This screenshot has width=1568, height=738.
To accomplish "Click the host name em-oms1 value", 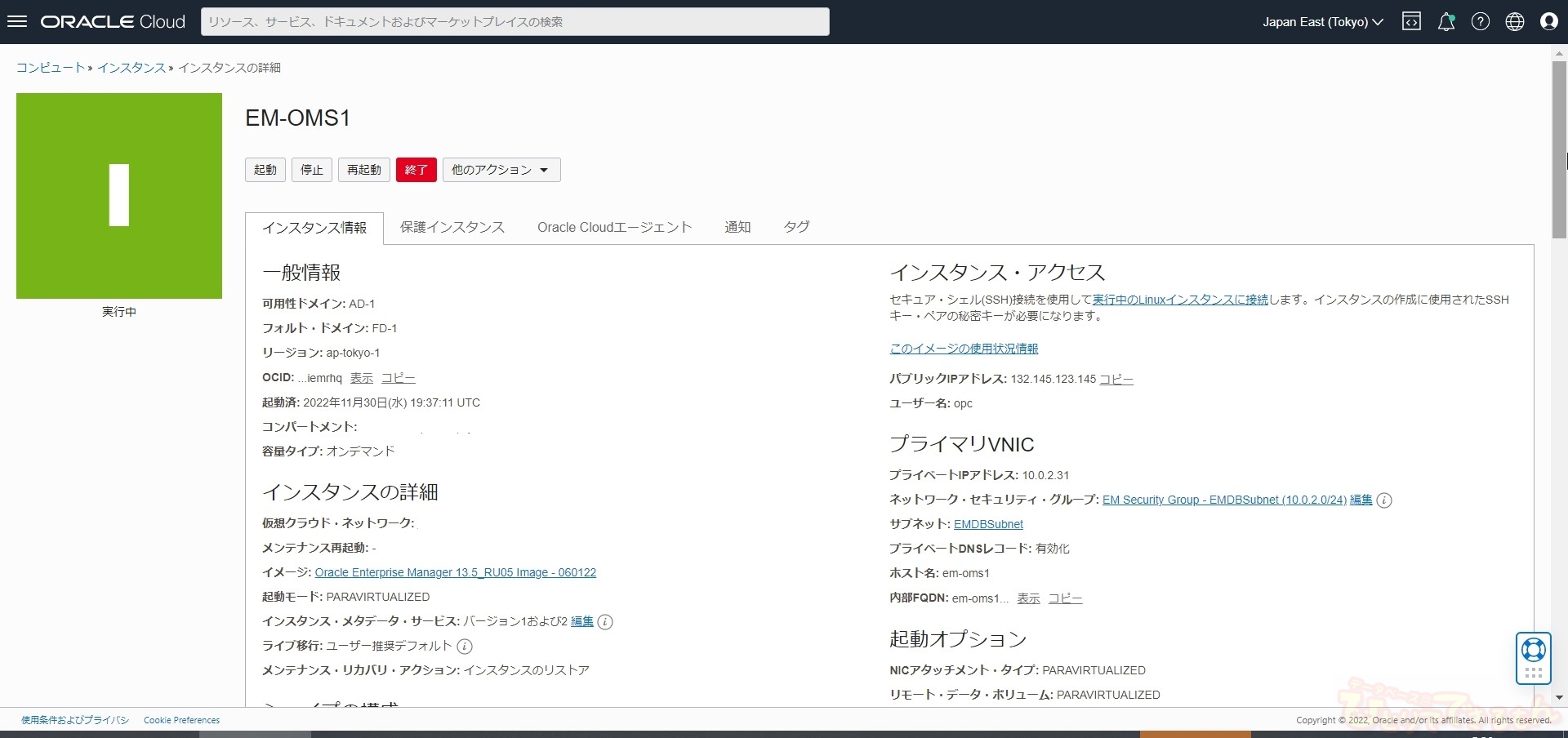I will point(966,573).
